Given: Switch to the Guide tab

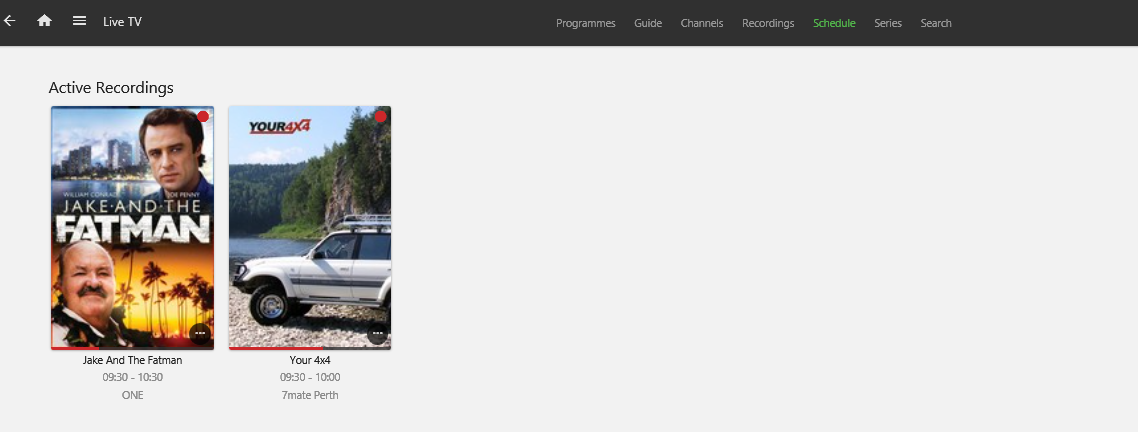Looking at the screenshot, I should click(x=648, y=23).
